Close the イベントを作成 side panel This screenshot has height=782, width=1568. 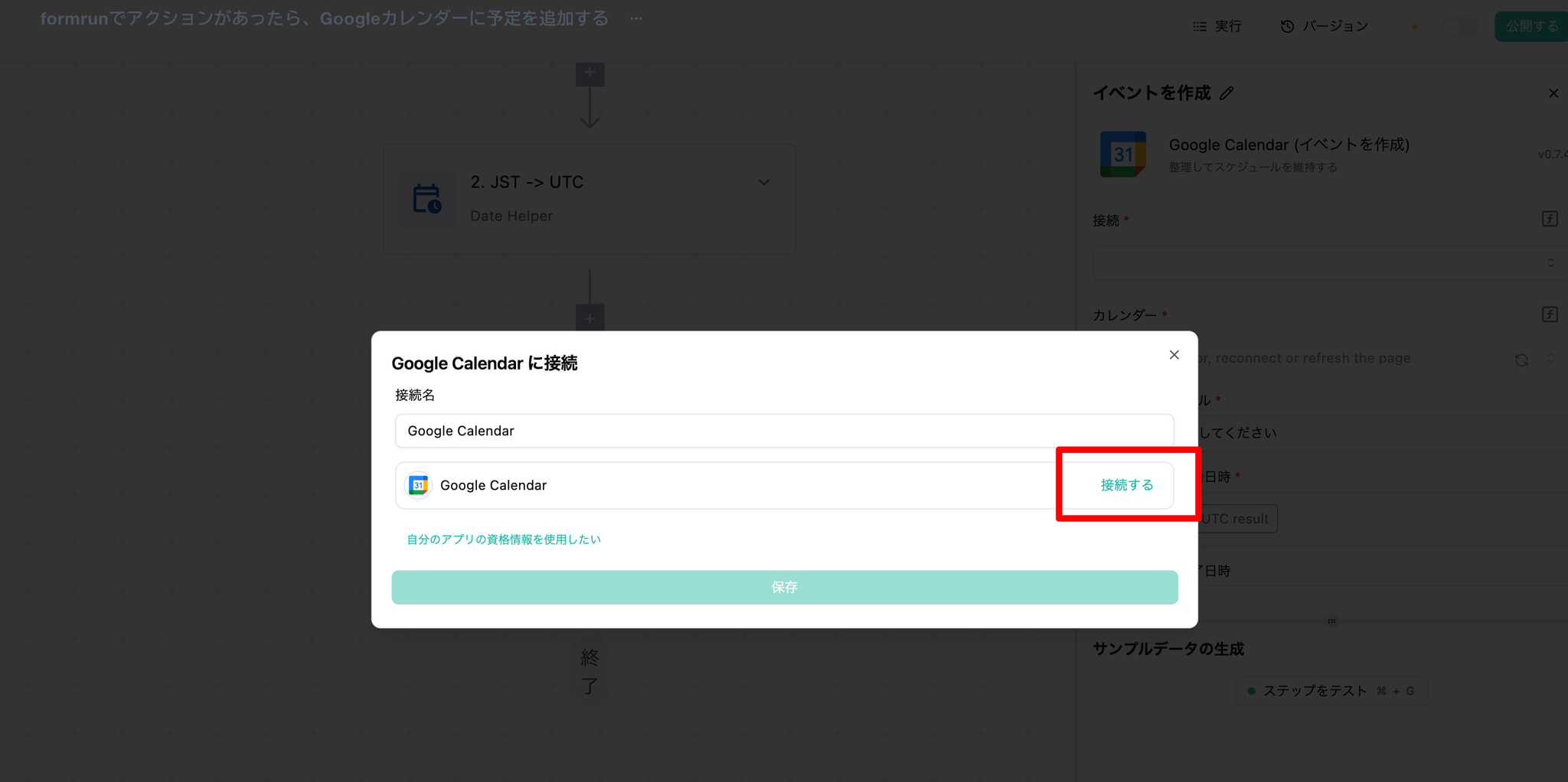[x=1553, y=93]
